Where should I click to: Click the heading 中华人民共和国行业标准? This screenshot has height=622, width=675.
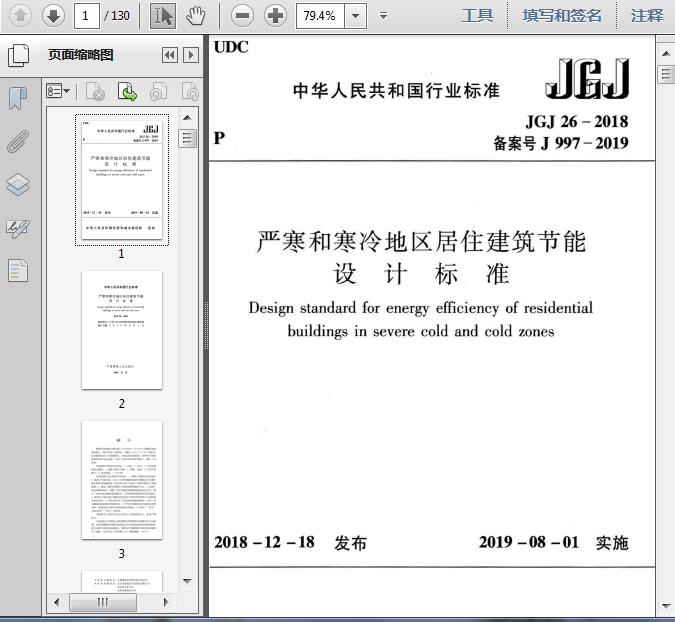(396, 91)
